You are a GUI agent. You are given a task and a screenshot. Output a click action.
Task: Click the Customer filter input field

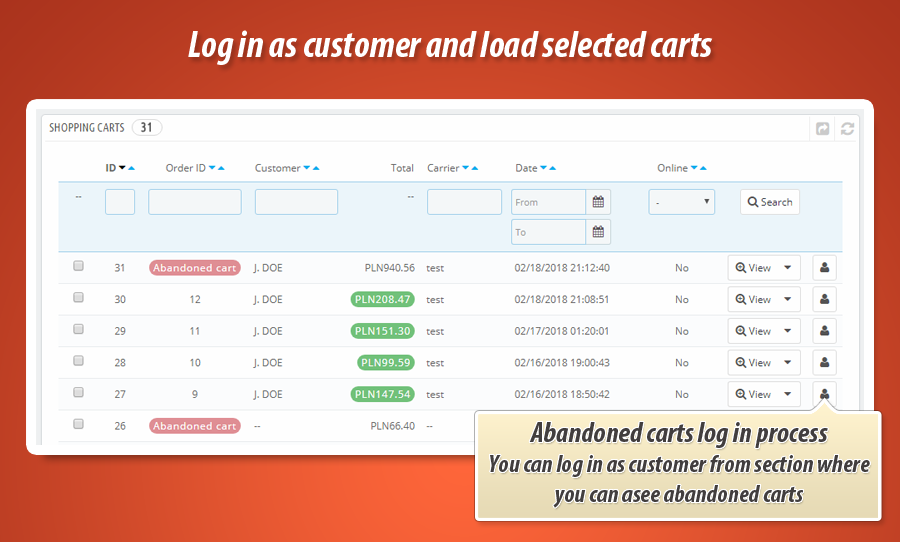[x=296, y=202]
